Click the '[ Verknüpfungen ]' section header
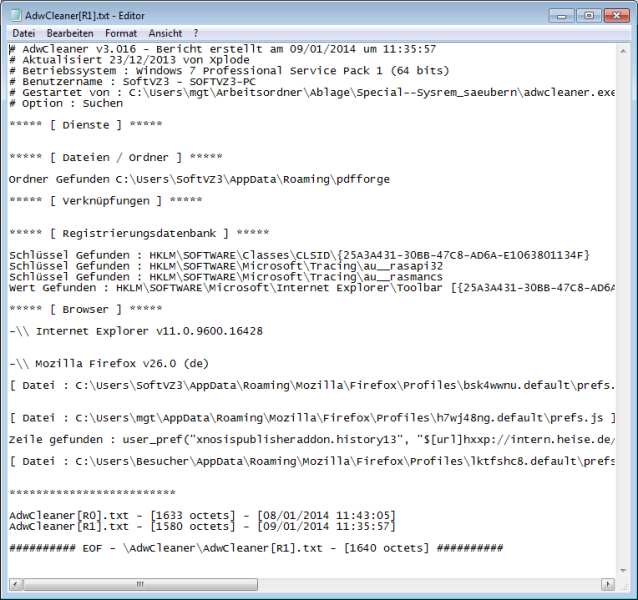Image resolution: width=638 pixels, height=600 pixels. [106, 201]
